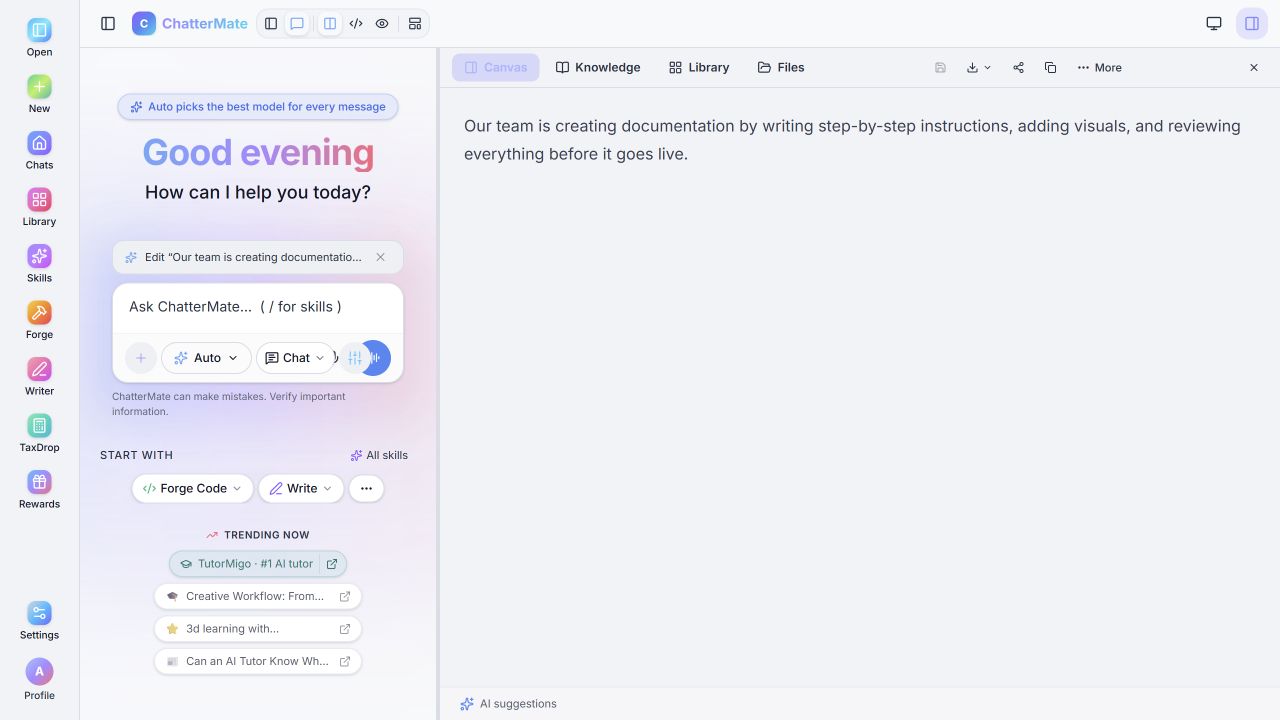Open the Rewards gift icon
The image size is (1280, 720).
click(x=39, y=490)
